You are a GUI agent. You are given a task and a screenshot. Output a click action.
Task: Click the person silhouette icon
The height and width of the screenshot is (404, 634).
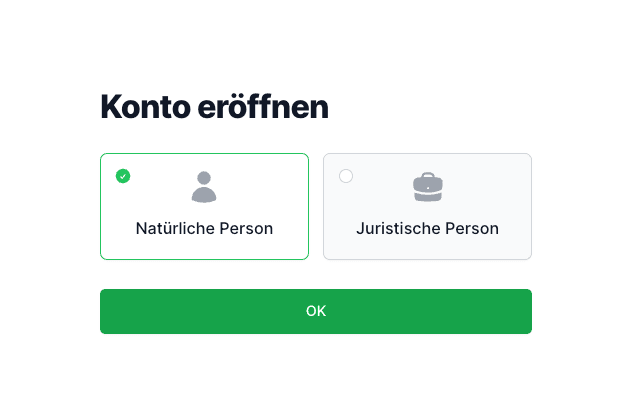204,186
